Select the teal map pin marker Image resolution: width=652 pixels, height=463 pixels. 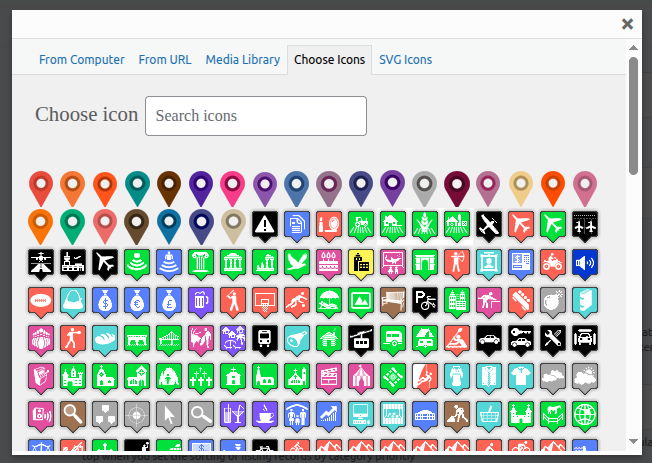point(137,189)
